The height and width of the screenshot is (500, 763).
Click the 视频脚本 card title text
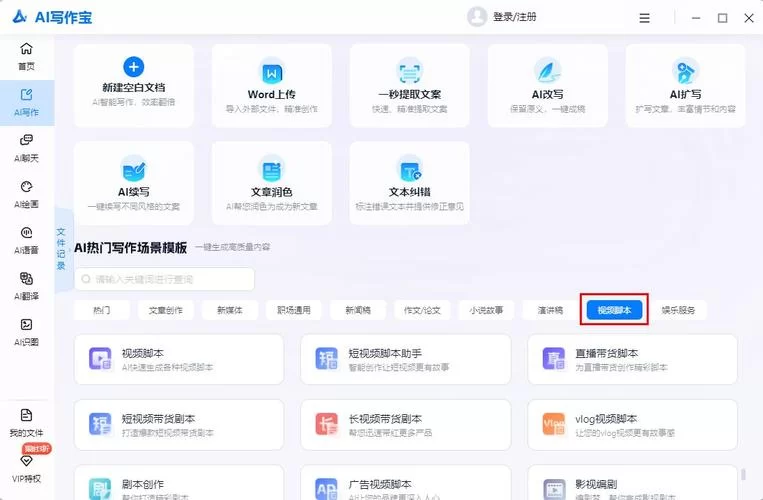coord(143,353)
